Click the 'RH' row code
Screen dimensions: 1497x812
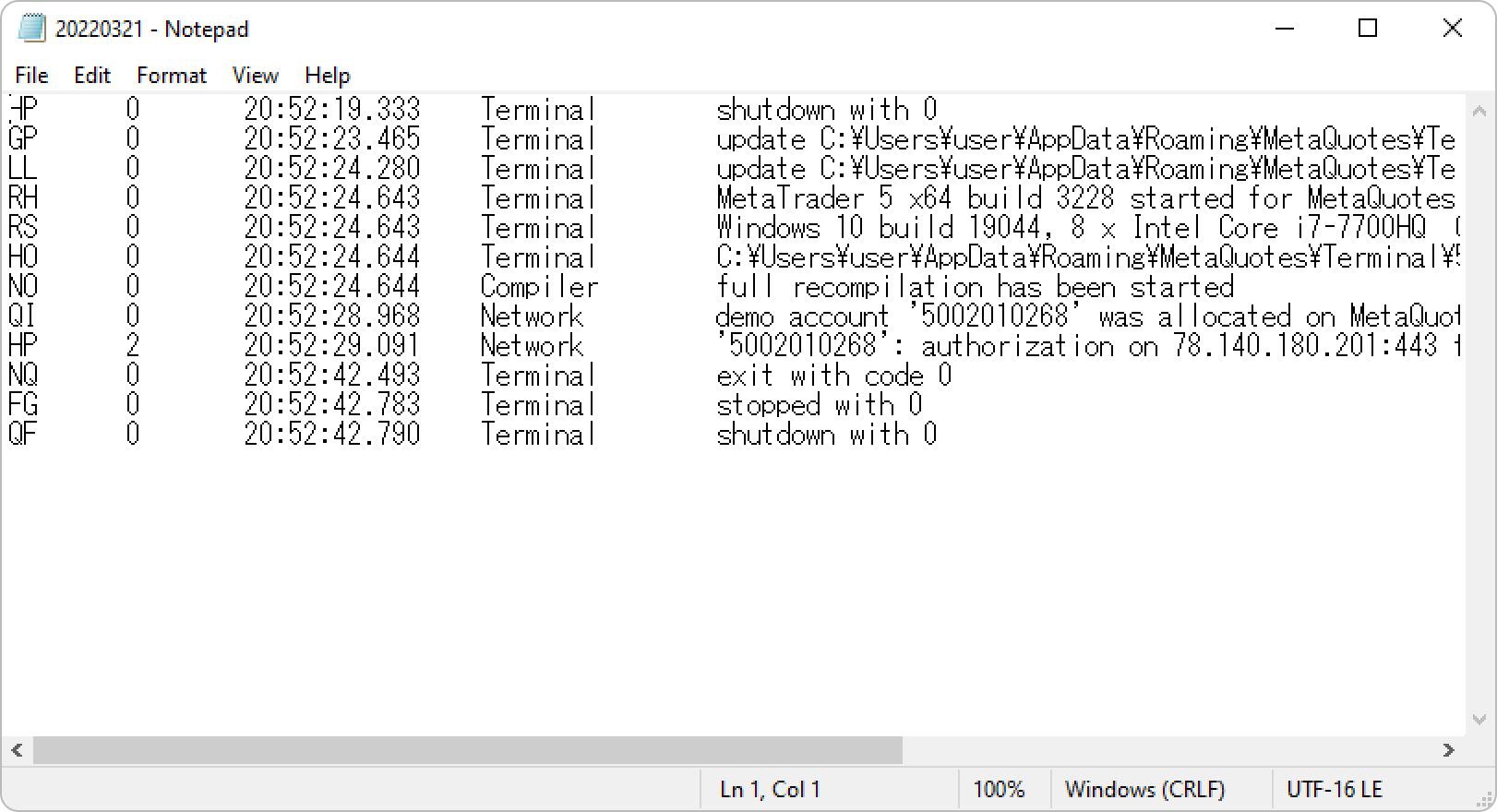(x=23, y=198)
